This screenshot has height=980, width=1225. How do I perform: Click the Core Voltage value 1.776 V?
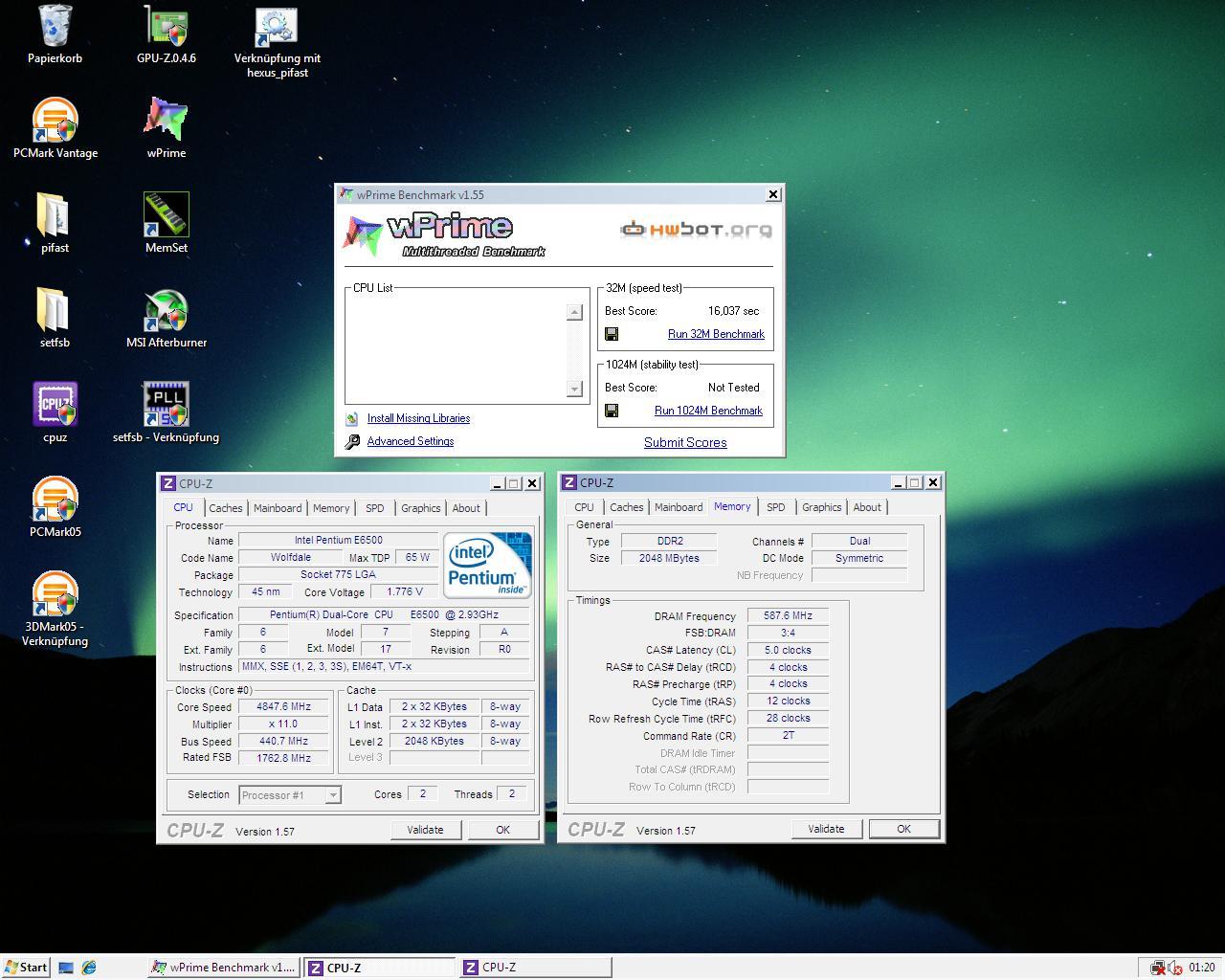[405, 592]
